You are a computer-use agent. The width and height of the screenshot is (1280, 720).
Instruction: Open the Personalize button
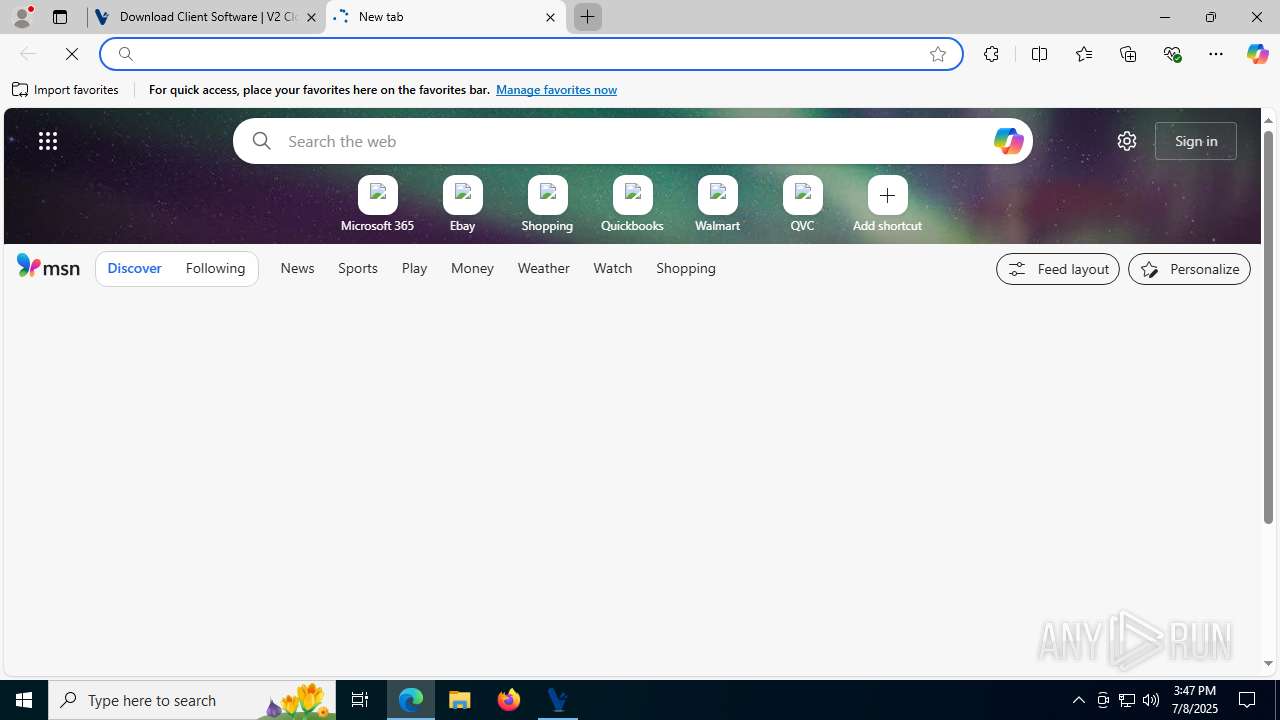[1189, 269]
